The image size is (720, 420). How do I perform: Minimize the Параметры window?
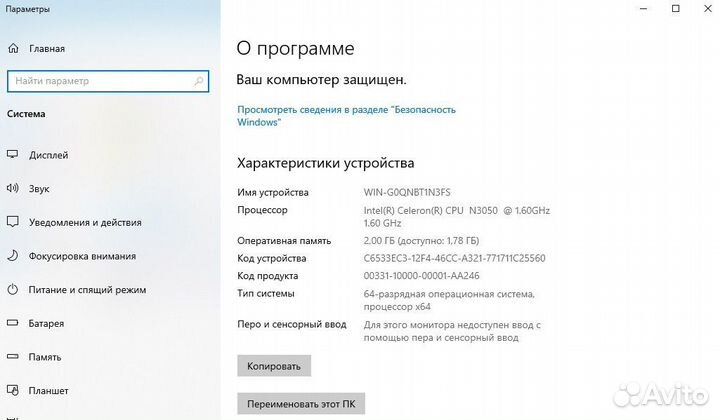click(644, 9)
